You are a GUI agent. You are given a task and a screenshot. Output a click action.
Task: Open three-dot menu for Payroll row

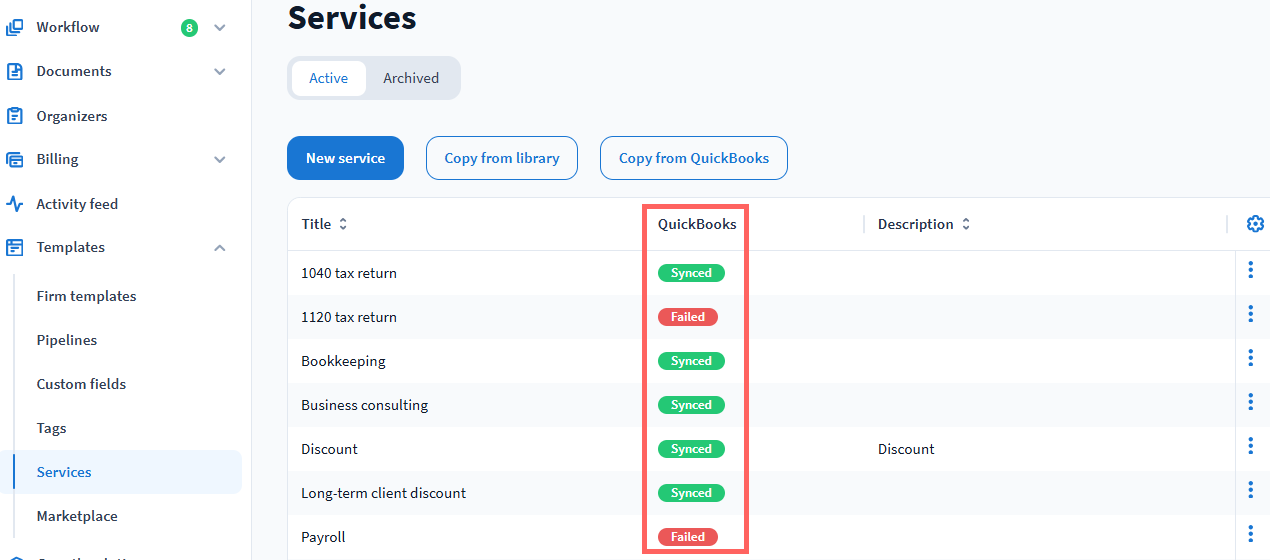pos(1250,534)
